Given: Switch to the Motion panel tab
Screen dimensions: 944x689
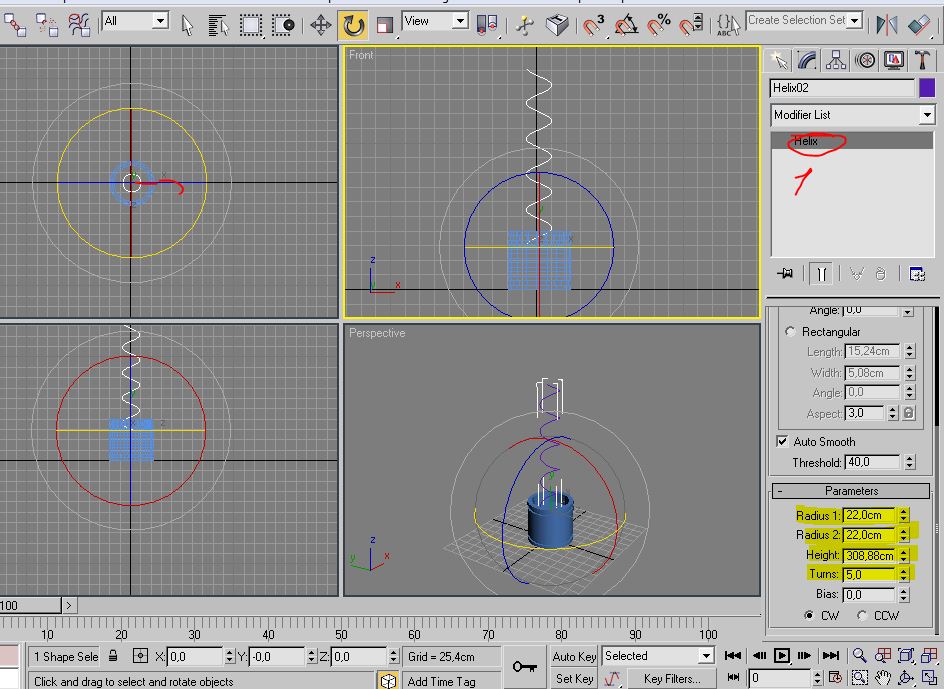Looking at the screenshot, I should tap(866, 60).
